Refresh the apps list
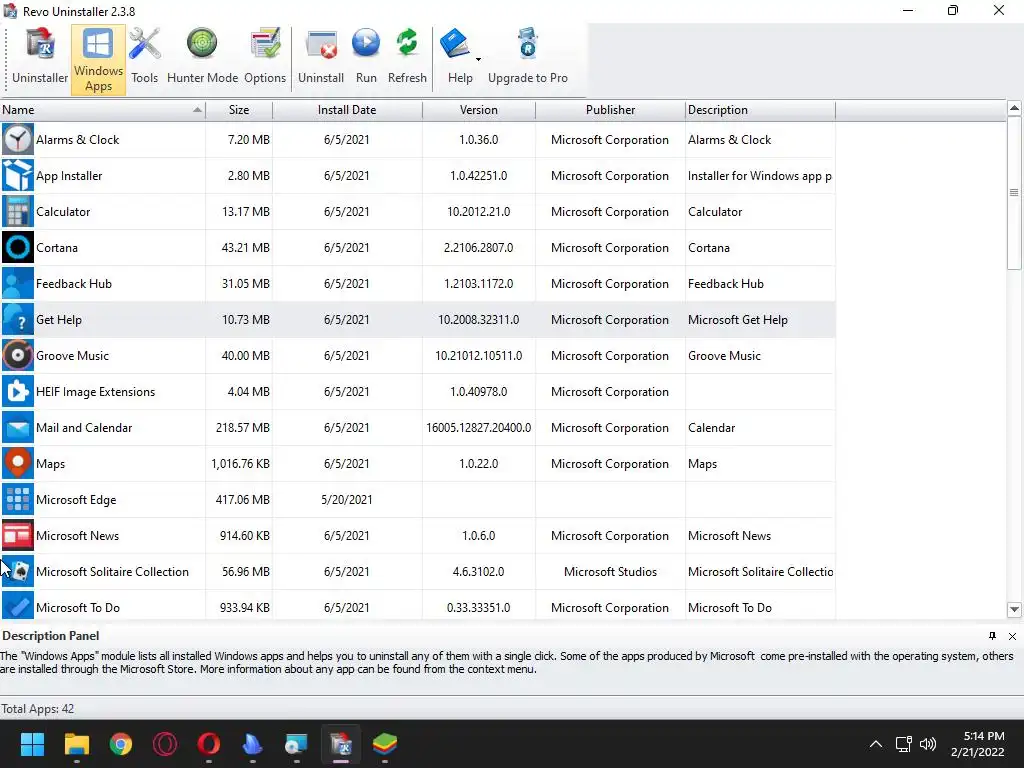The height and width of the screenshot is (768, 1024). 407,57
